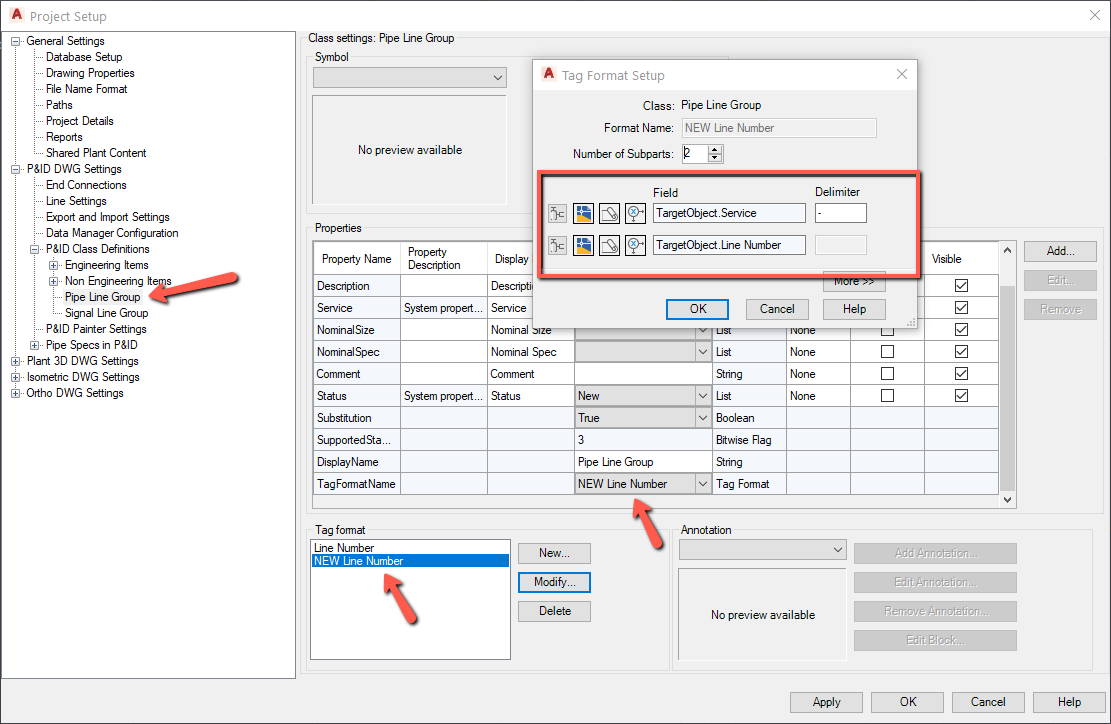Viewport: 1111px width, 724px height.
Task: Select Signal Line Group tree item
Action: pyautogui.click(x=106, y=313)
